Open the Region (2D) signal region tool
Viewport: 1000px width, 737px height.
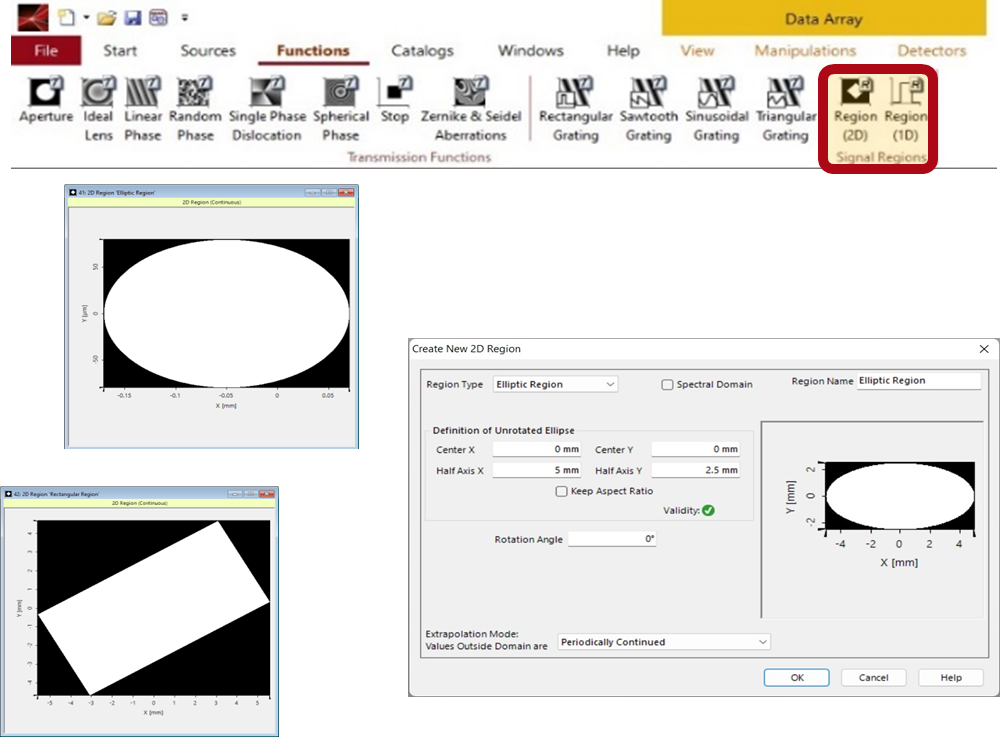point(855,108)
